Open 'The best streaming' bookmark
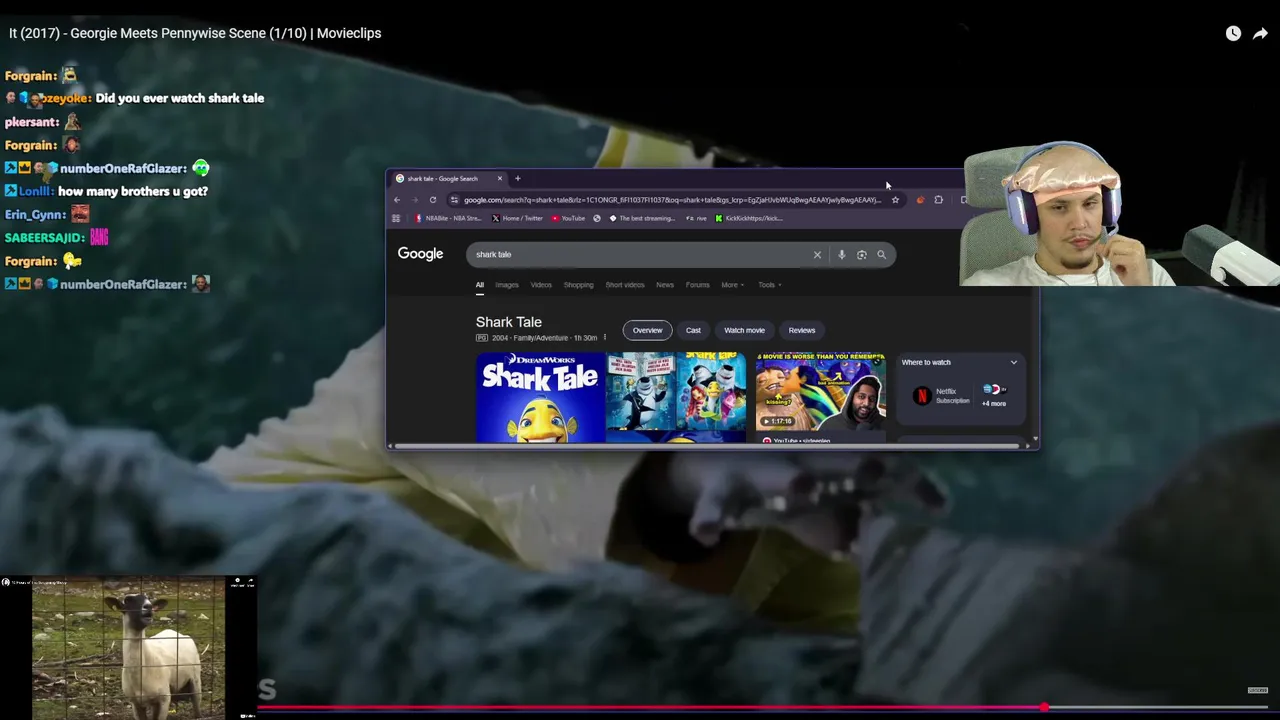 (642, 218)
